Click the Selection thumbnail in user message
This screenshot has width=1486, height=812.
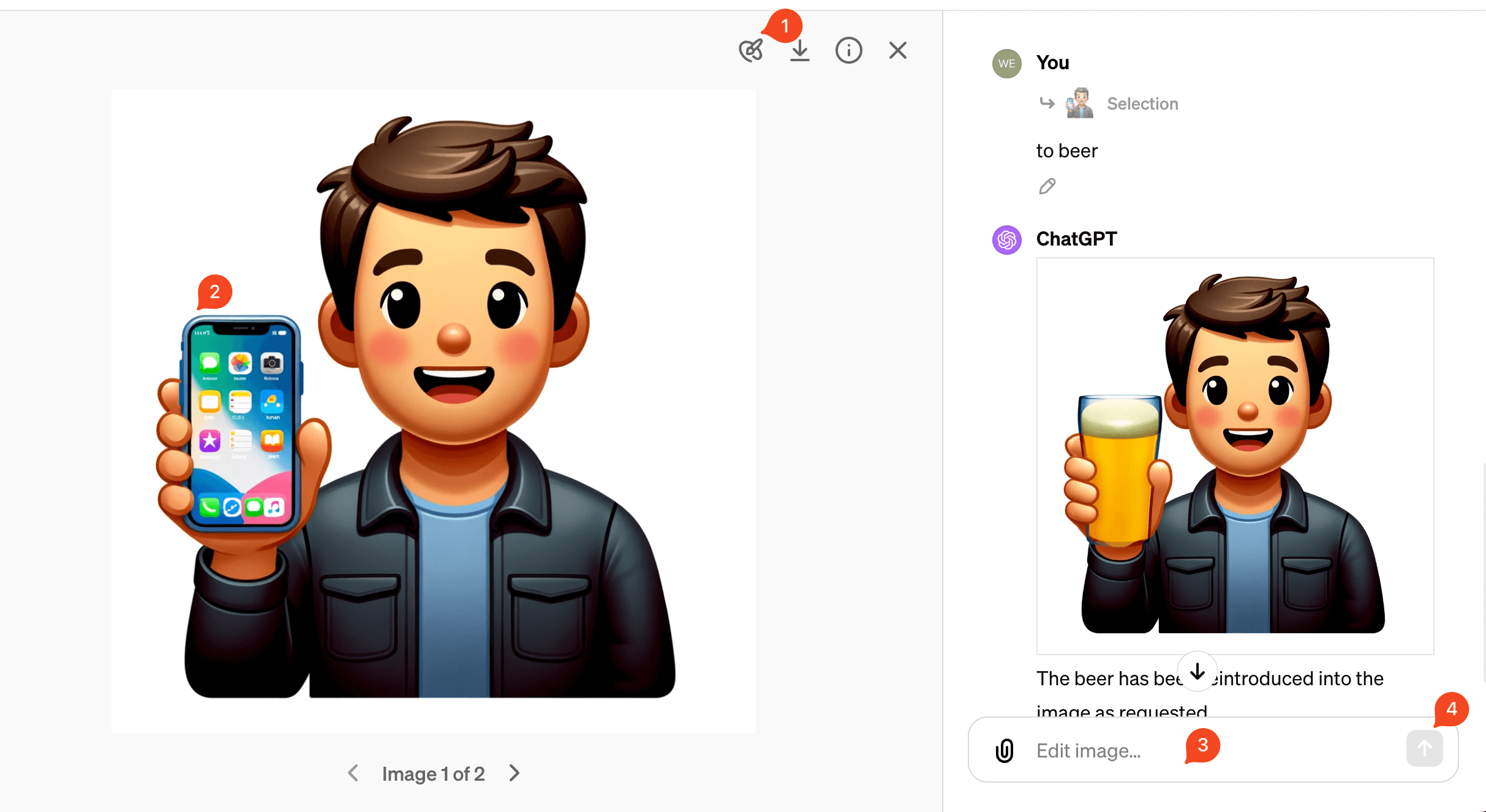click(x=1080, y=103)
